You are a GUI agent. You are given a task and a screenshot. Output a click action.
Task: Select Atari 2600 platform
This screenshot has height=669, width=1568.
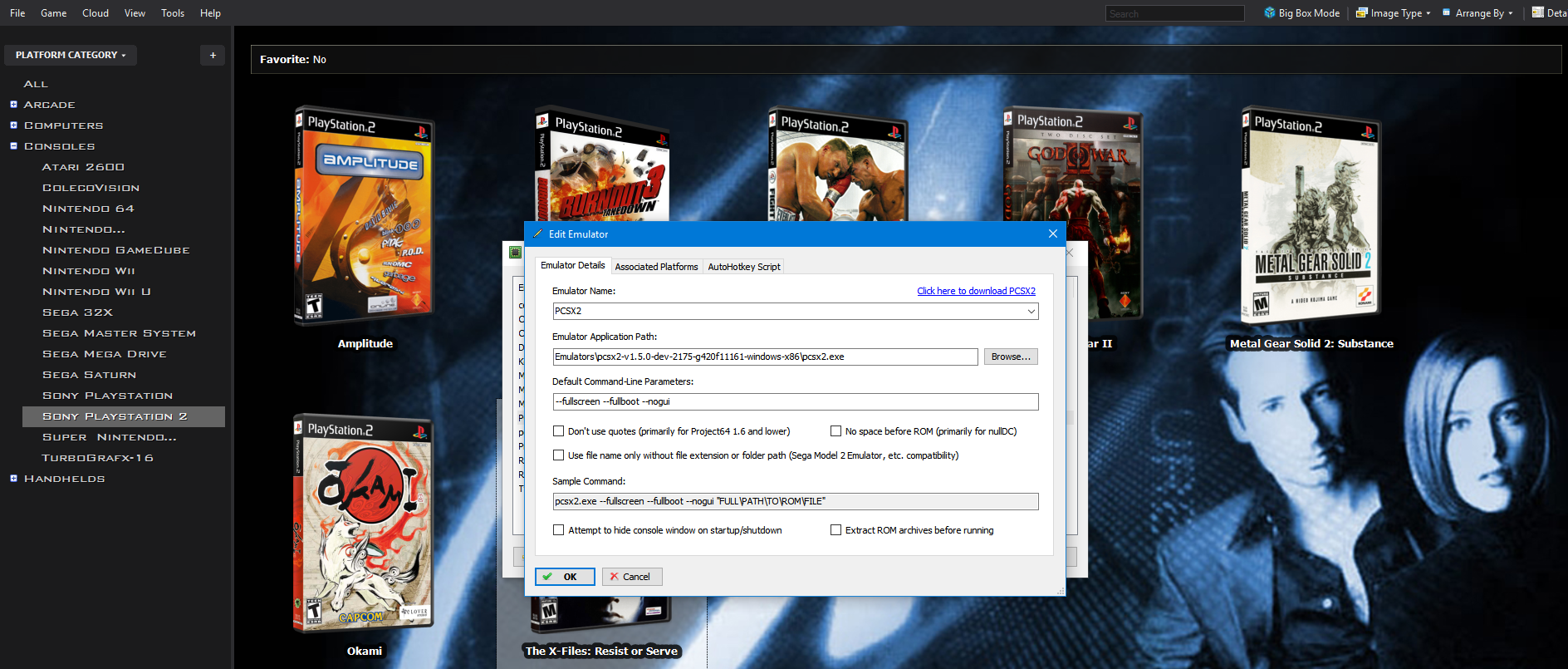click(x=83, y=167)
